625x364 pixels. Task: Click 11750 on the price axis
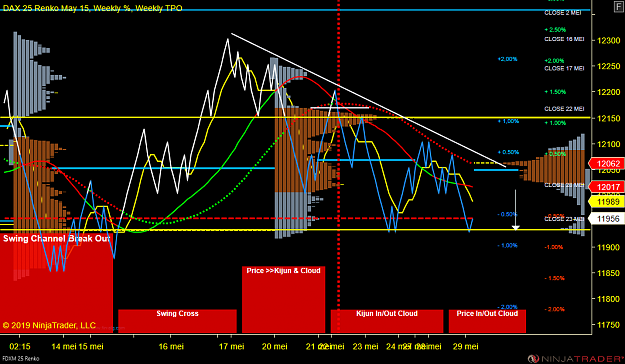(x=609, y=325)
